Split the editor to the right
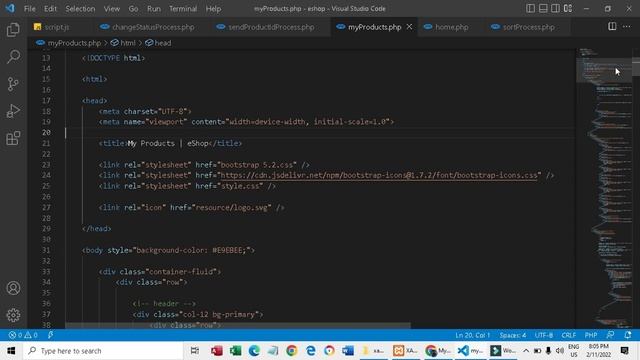This screenshot has width=640, height=360. 612,27
